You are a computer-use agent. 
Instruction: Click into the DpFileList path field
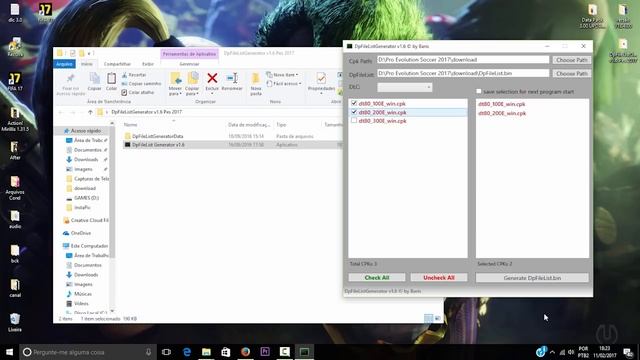463,73
